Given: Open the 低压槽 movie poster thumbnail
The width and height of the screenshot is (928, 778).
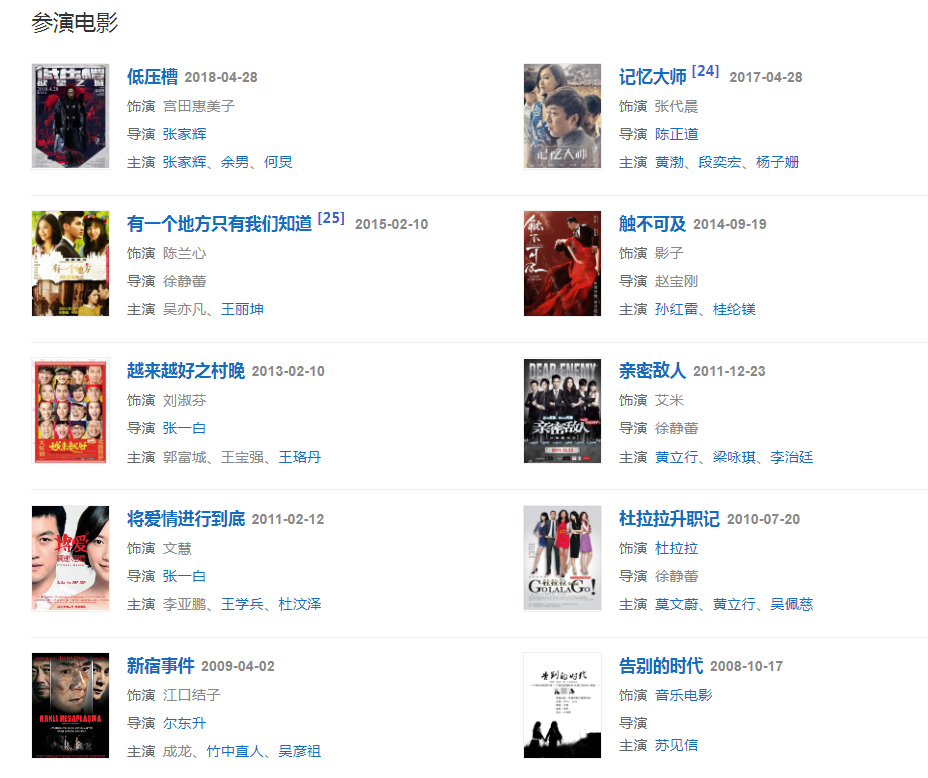Looking at the screenshot, I should 70,117.
